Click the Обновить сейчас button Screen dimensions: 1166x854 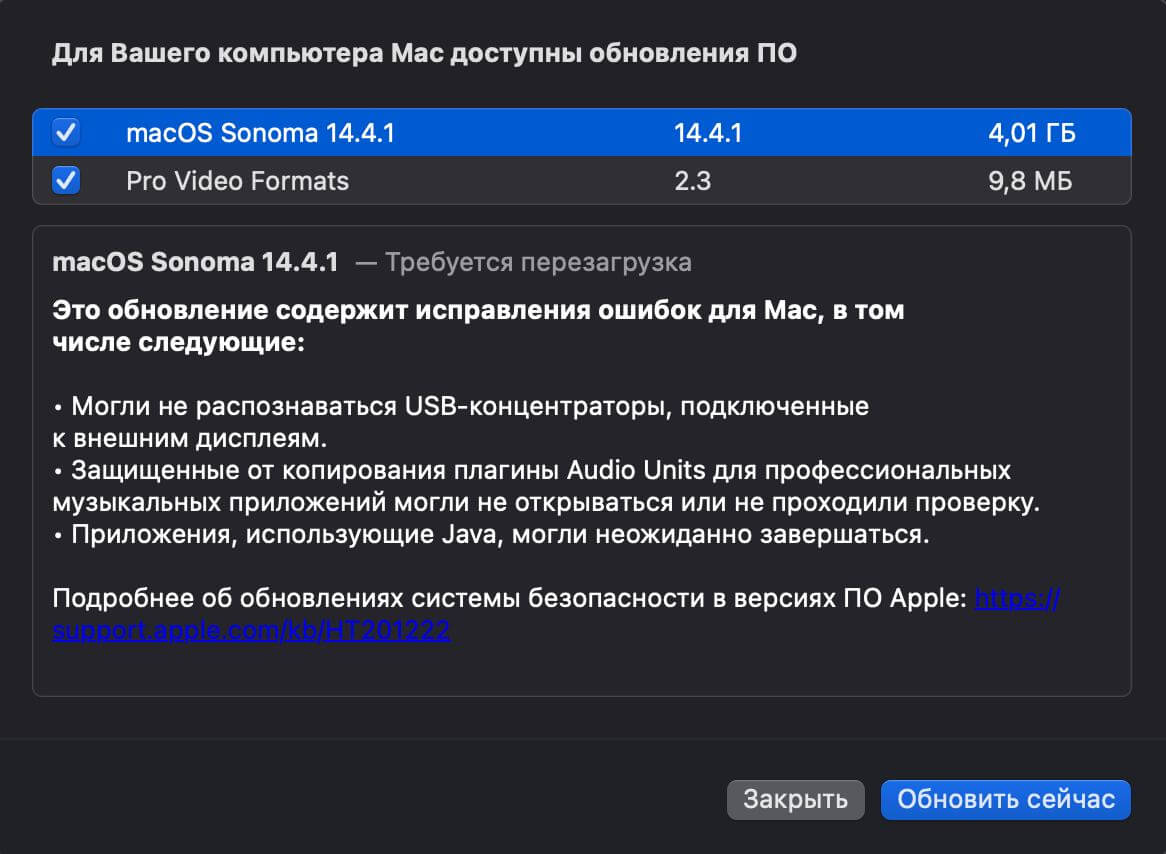click(x=1004, y=799)
